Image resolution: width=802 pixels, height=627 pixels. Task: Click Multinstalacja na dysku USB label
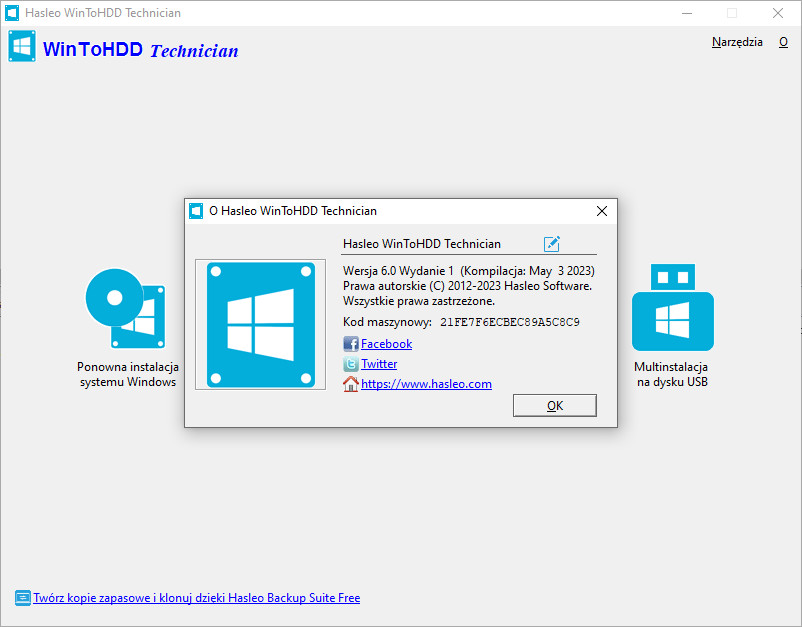[671, 374]
